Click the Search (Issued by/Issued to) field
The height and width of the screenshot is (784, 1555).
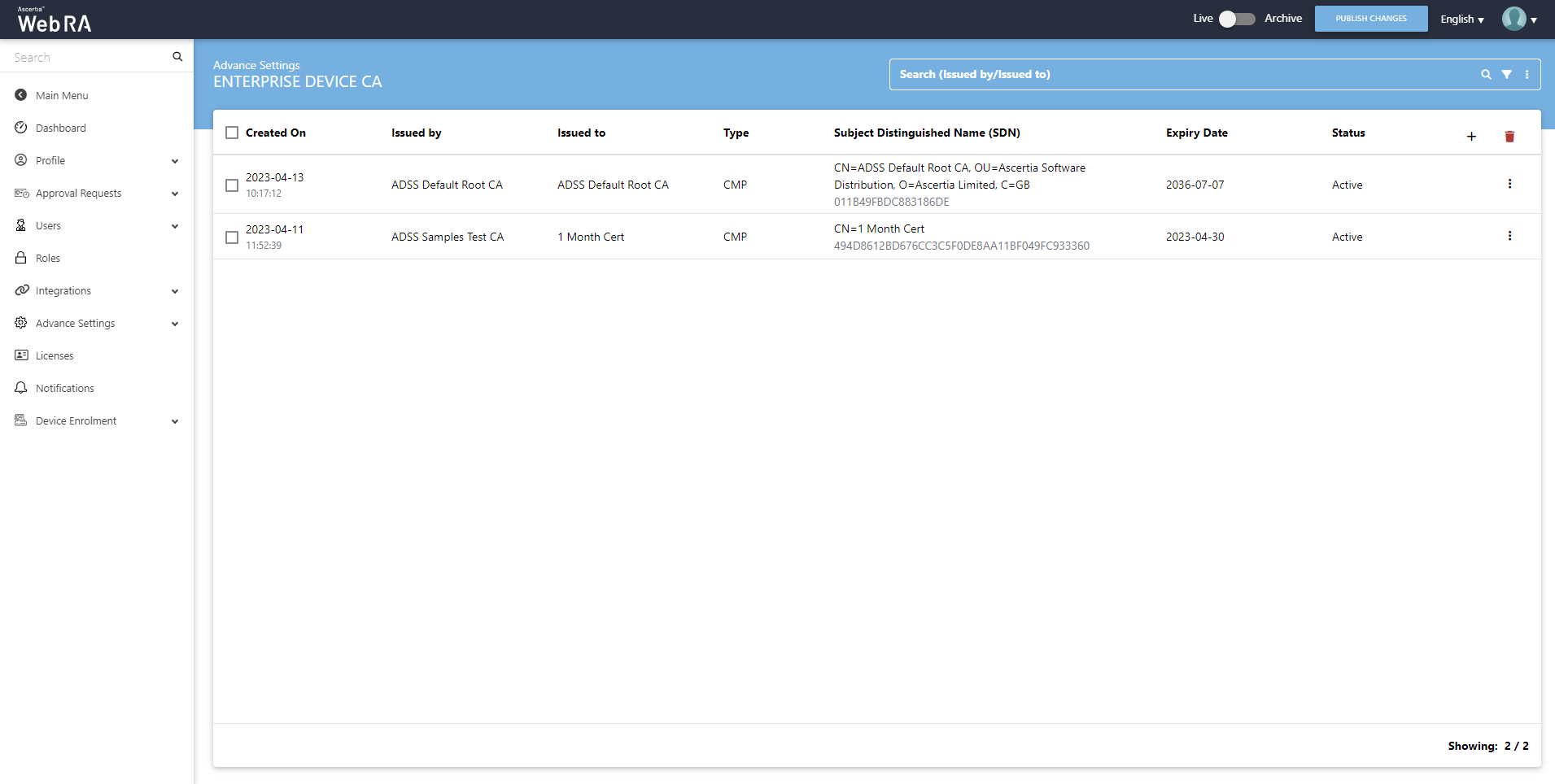tap(1180, 75)
